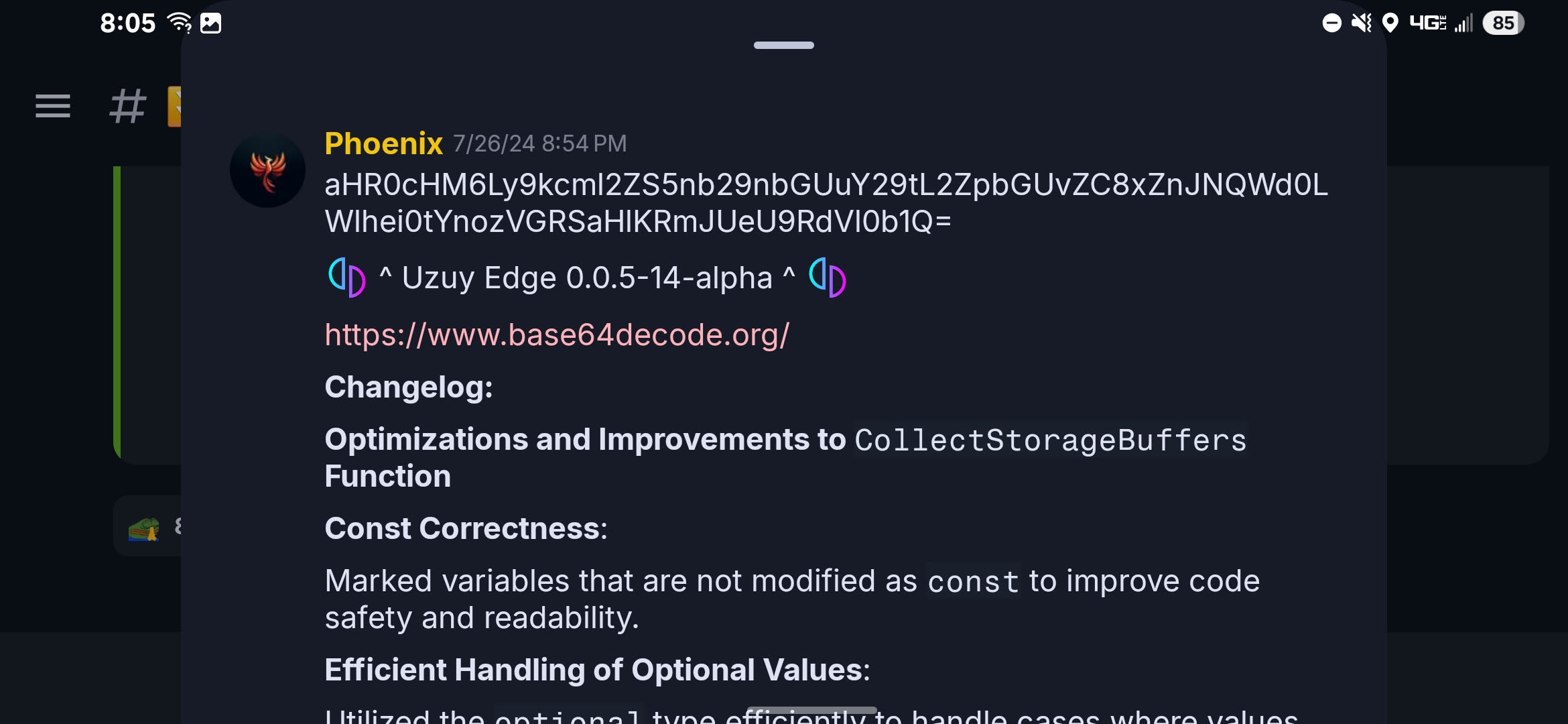Tap the frog reaction emoji
The width and height of the screenshot is (1568, 724).
click(144, 529)
